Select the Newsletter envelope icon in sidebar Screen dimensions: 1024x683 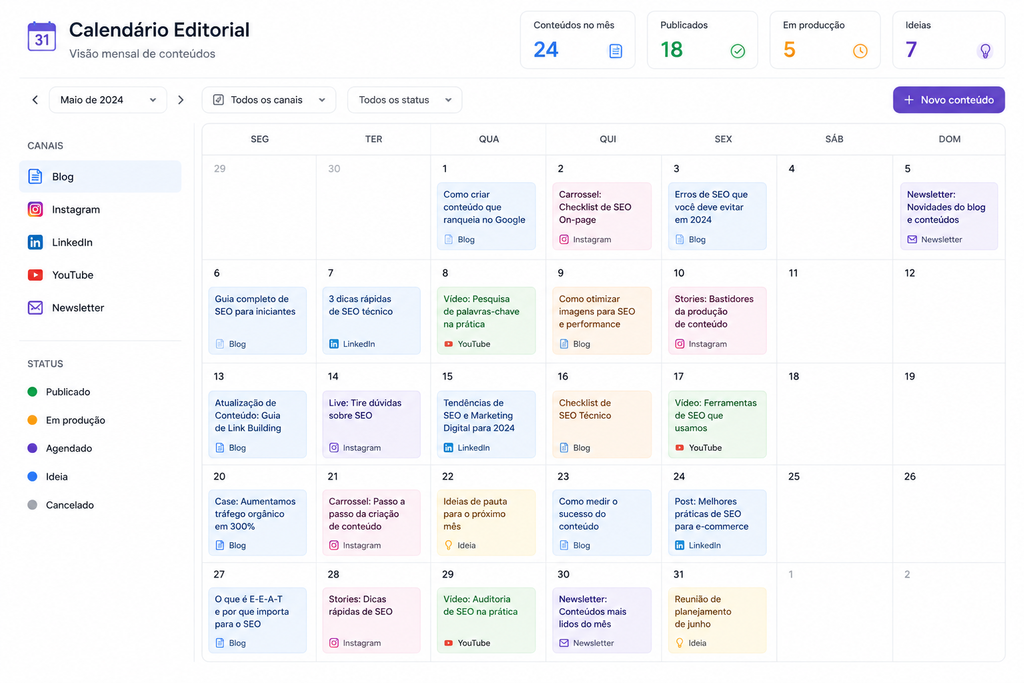[x=35, y=308]
